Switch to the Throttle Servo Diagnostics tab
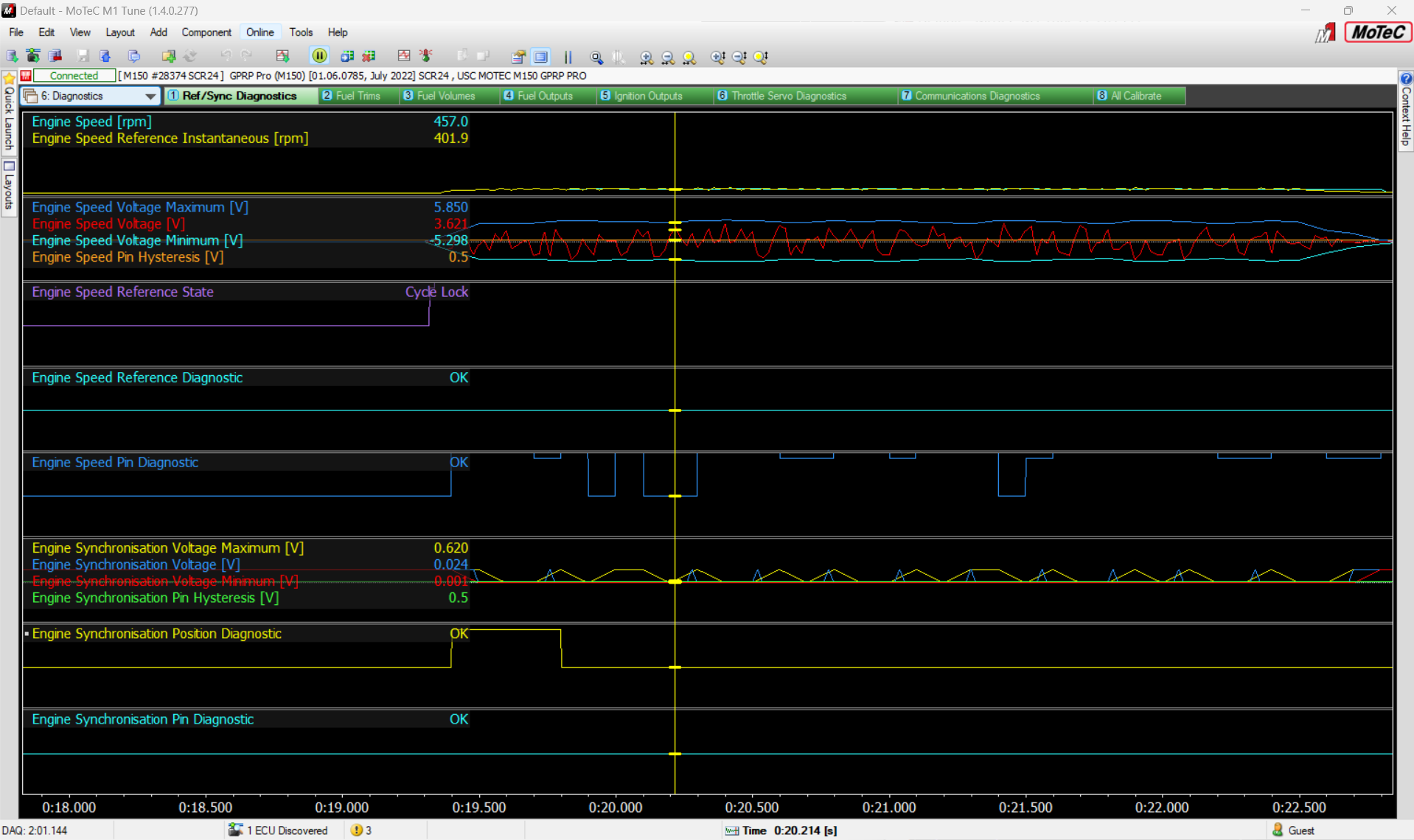Image resolution: width=1414 pixels, height=840 pixels. pyautogui.click(x=787, y=96)
